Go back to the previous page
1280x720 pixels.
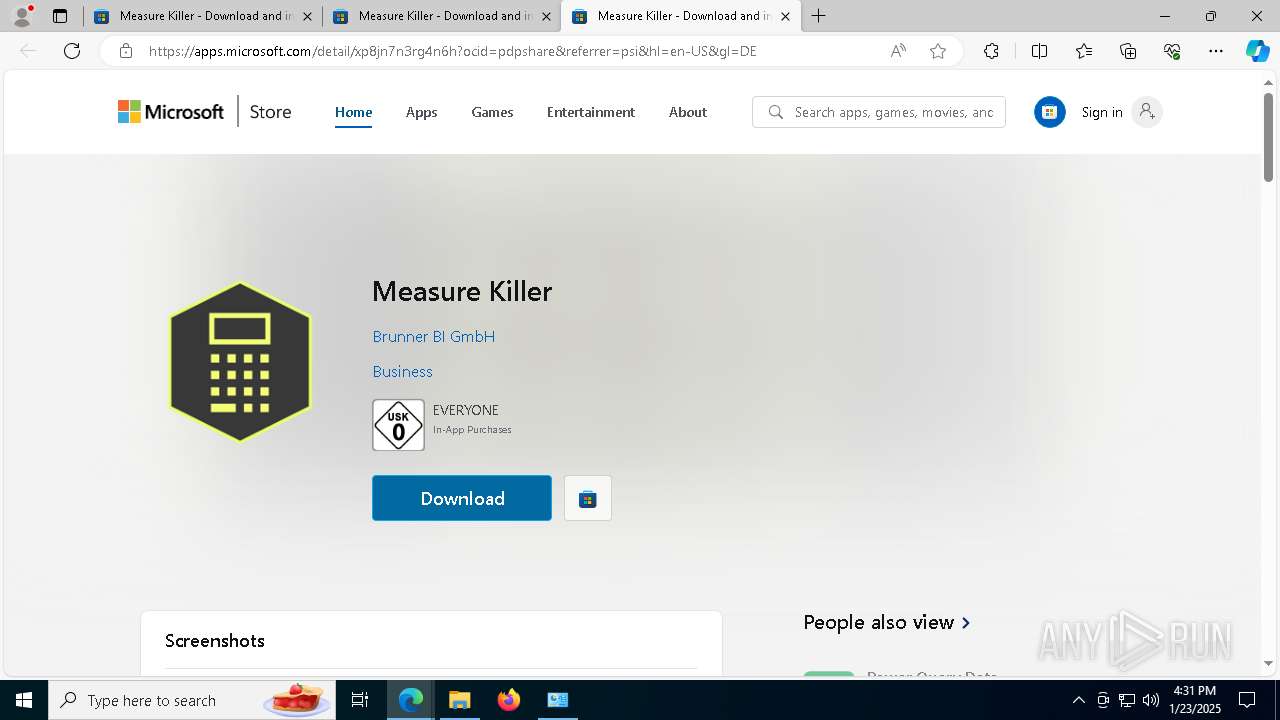(x=28, y=51)
